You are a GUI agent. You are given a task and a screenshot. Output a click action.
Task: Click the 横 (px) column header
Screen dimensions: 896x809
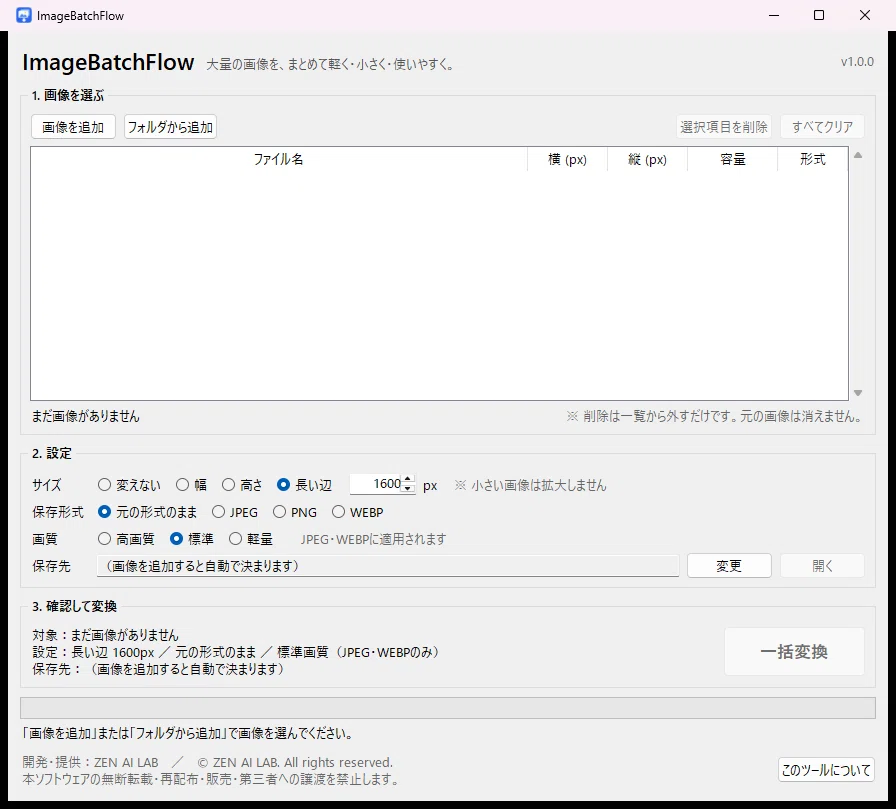(x=567, y=159)
